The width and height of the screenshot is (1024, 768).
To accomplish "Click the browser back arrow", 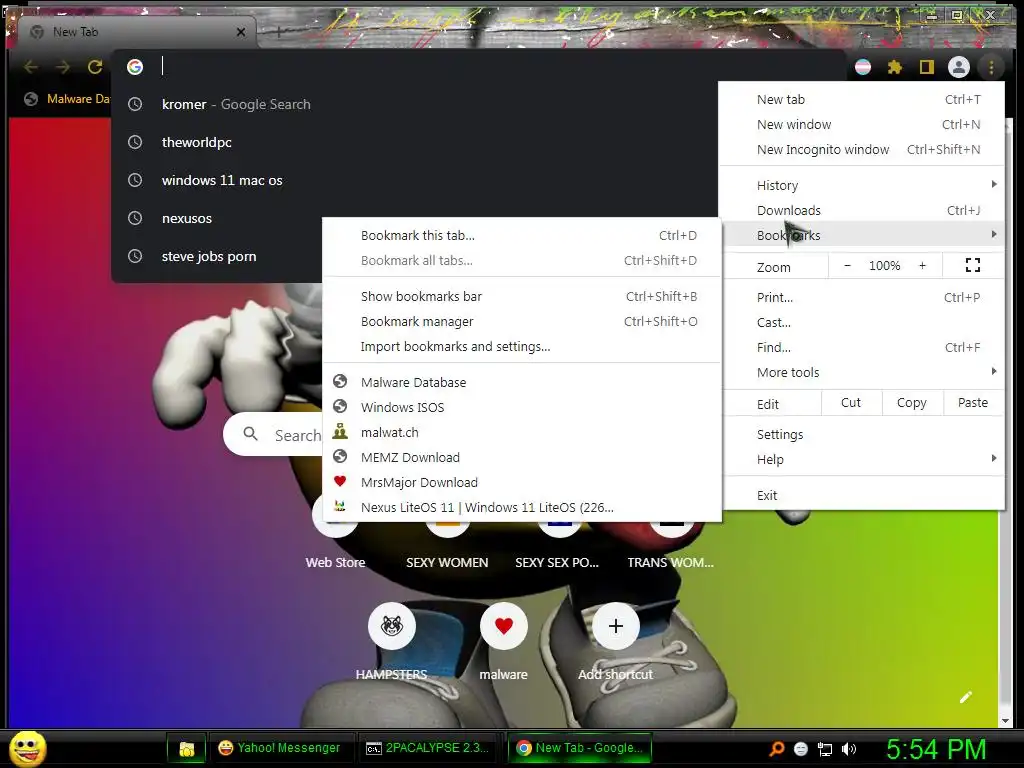I will pos(31,67).
